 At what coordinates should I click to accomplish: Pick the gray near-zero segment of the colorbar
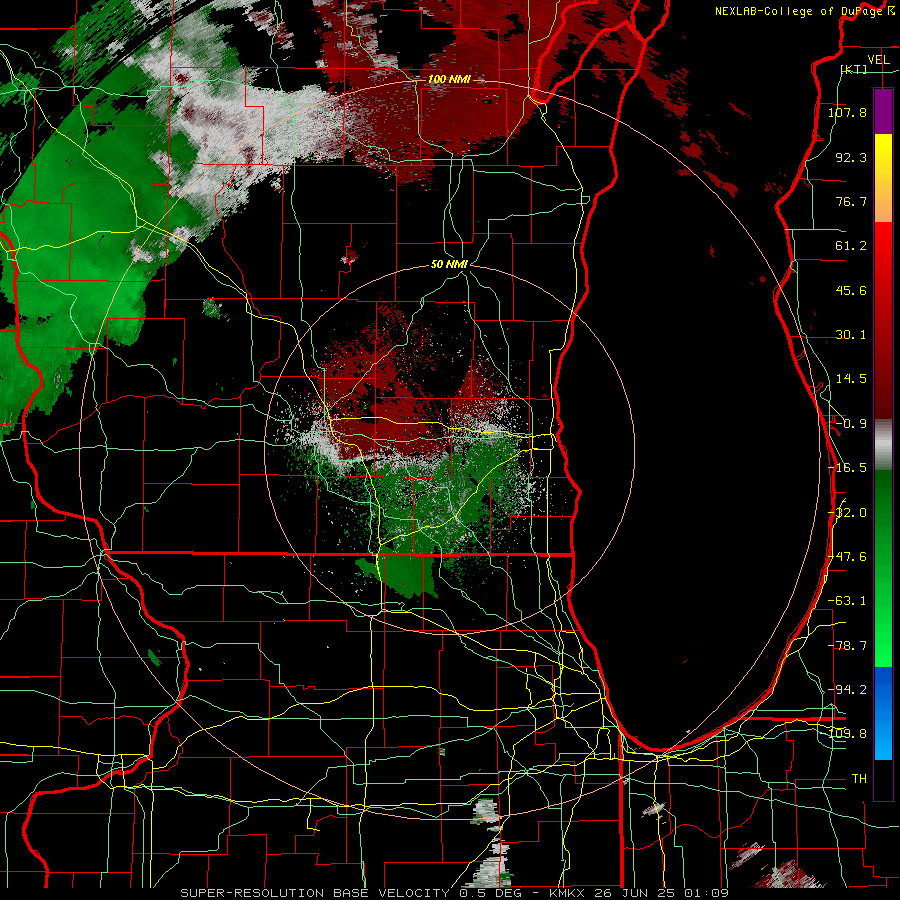pyautogui.click(x=883, y=445)
